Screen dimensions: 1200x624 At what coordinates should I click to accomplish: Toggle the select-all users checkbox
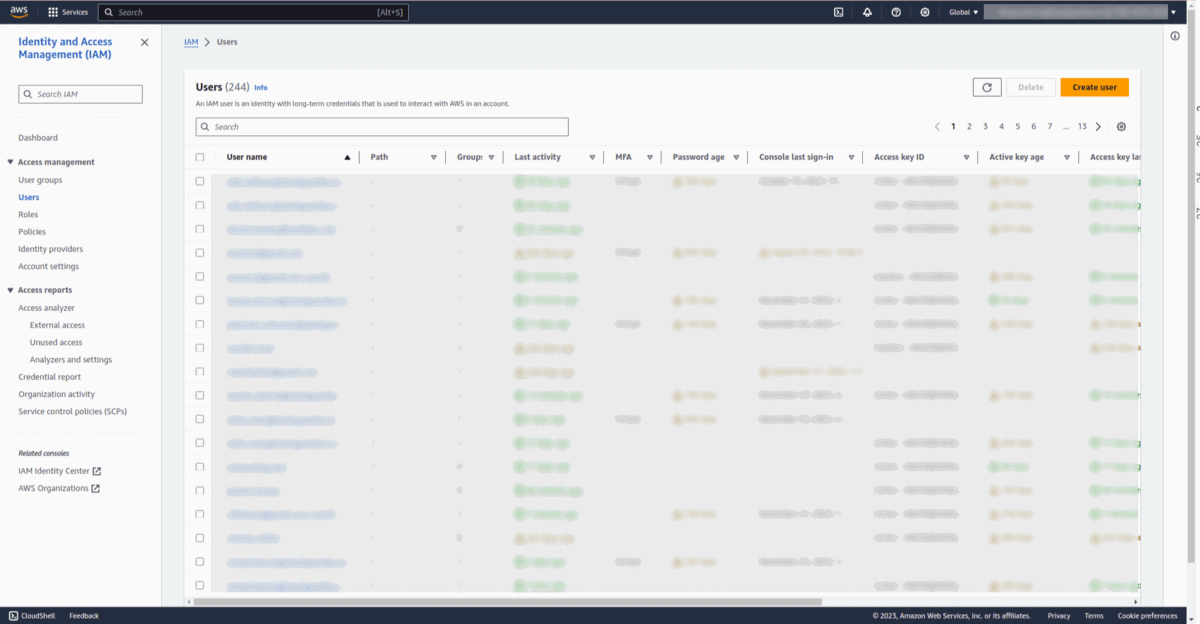(x=200, y=157)
